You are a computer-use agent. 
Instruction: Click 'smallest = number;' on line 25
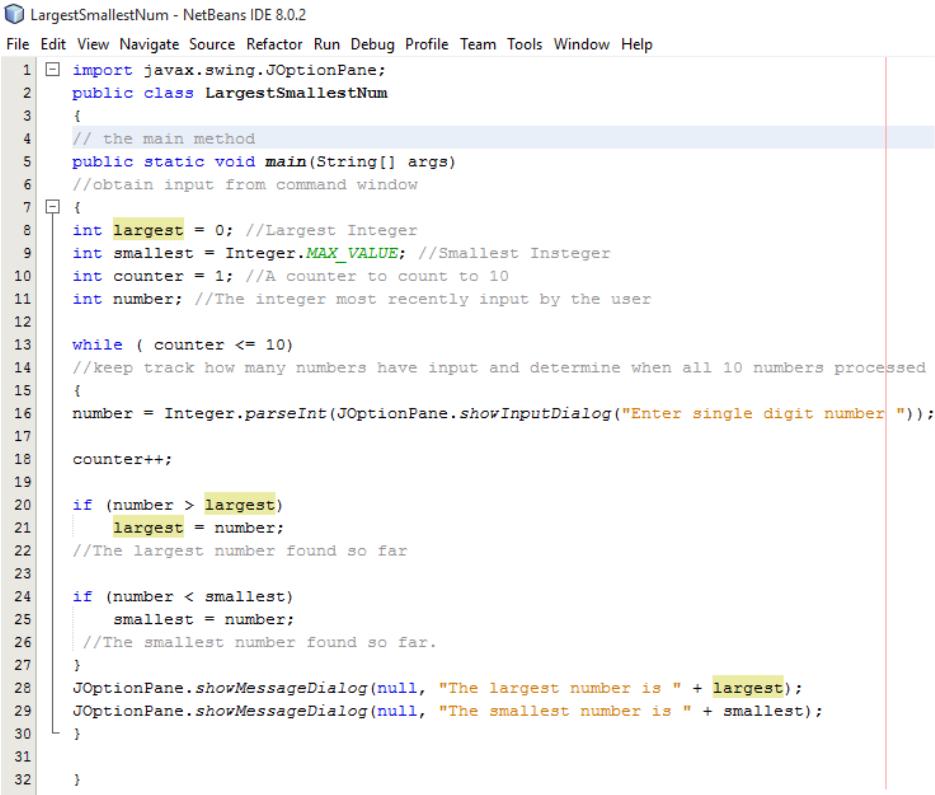coord(204,619)
